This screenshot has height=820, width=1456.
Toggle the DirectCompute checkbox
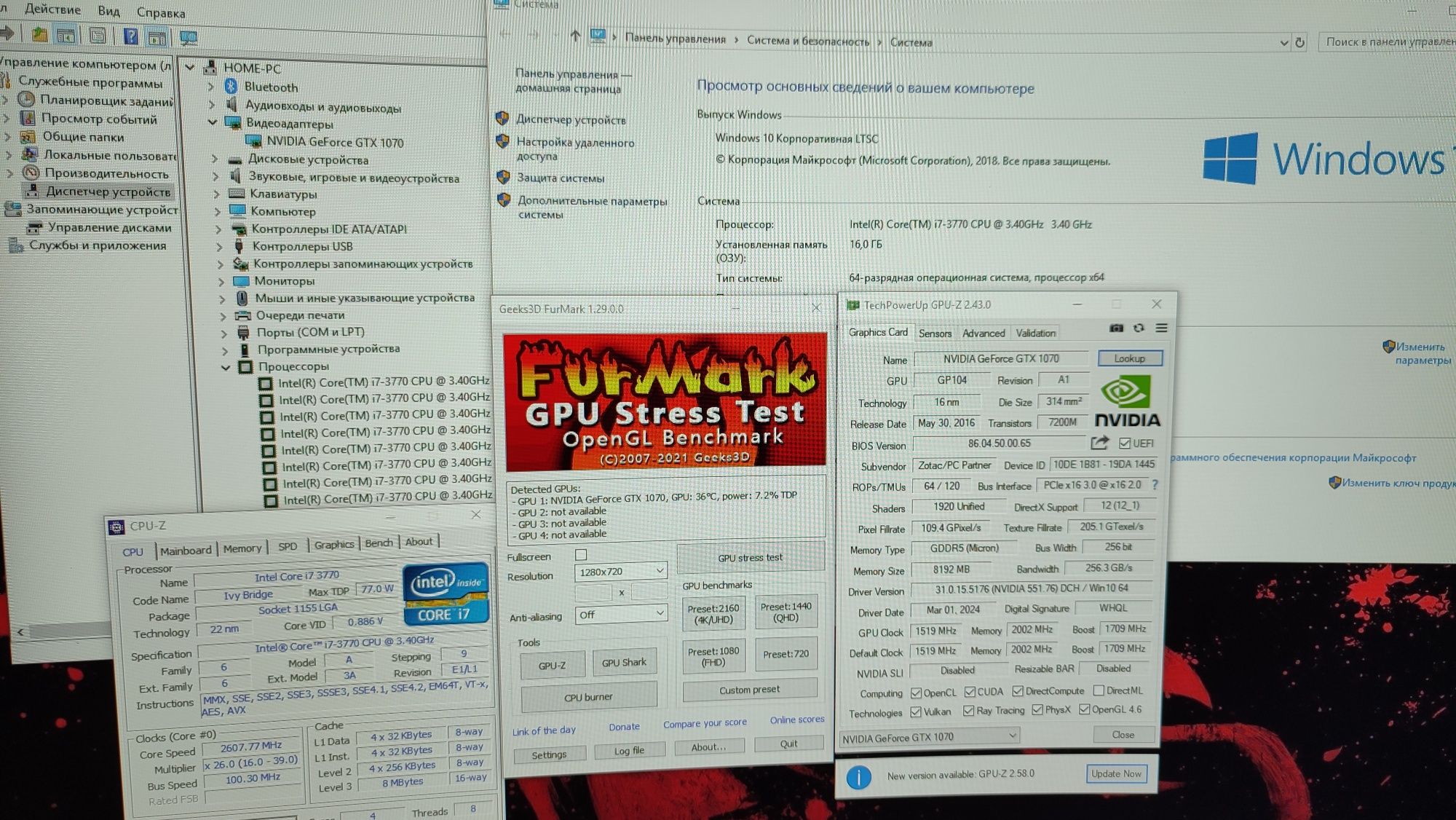click(1018, 691)
